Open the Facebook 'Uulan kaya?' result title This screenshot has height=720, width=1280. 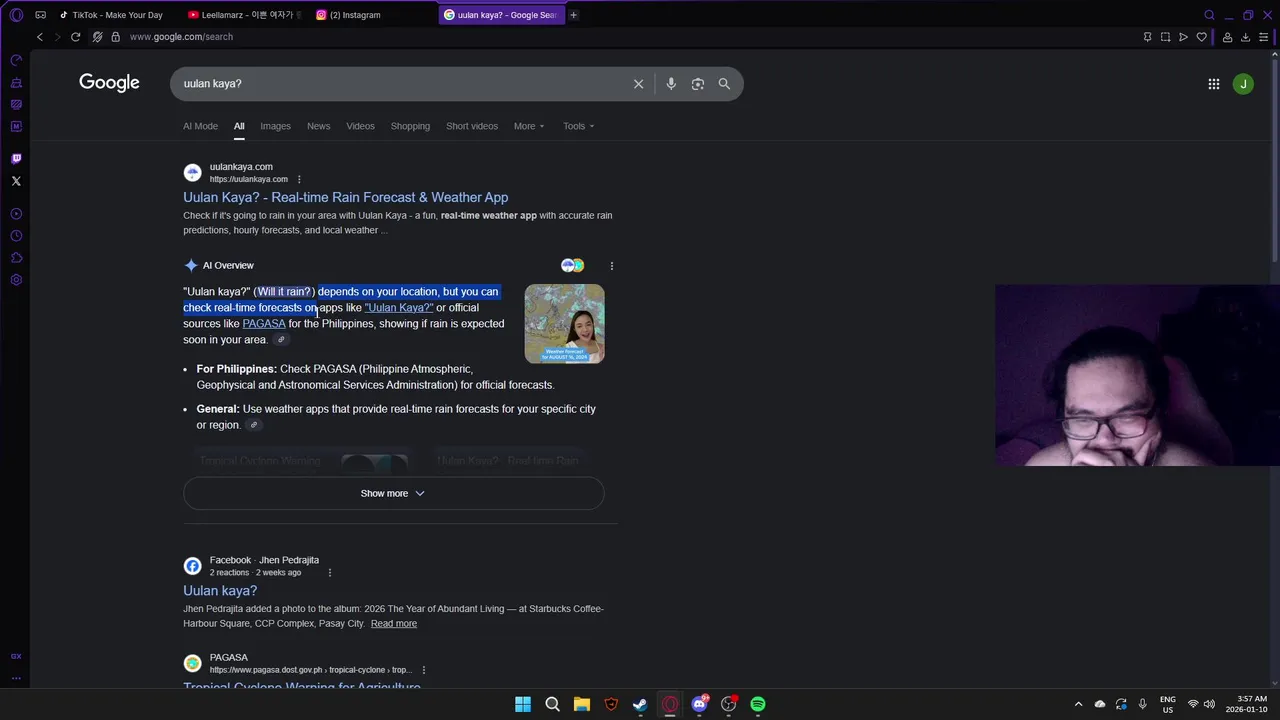(x=220, y=591)
